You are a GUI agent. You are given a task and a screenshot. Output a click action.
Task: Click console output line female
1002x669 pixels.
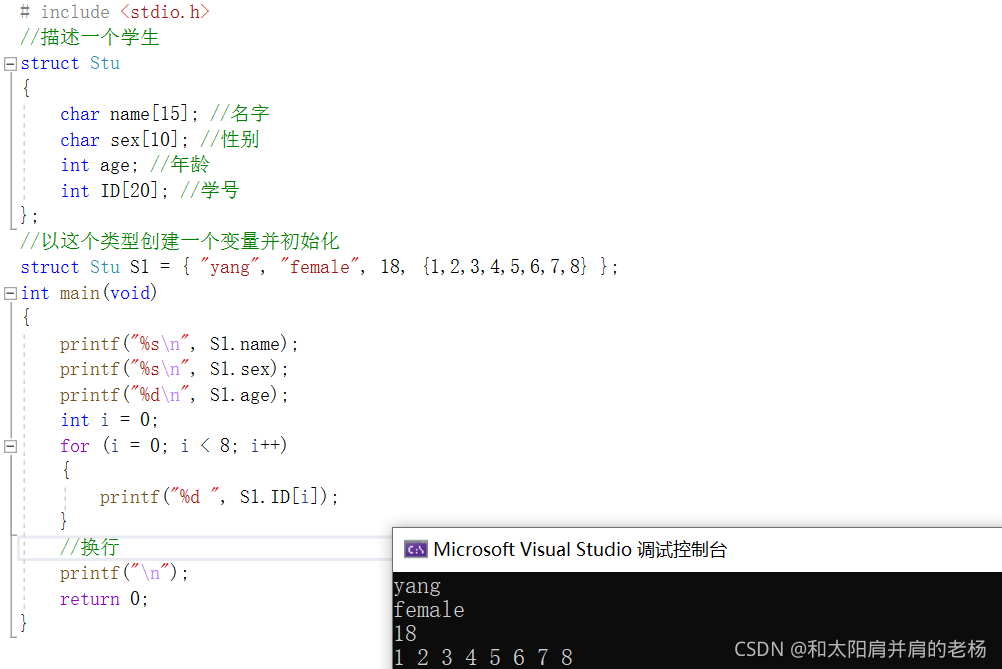429,610
